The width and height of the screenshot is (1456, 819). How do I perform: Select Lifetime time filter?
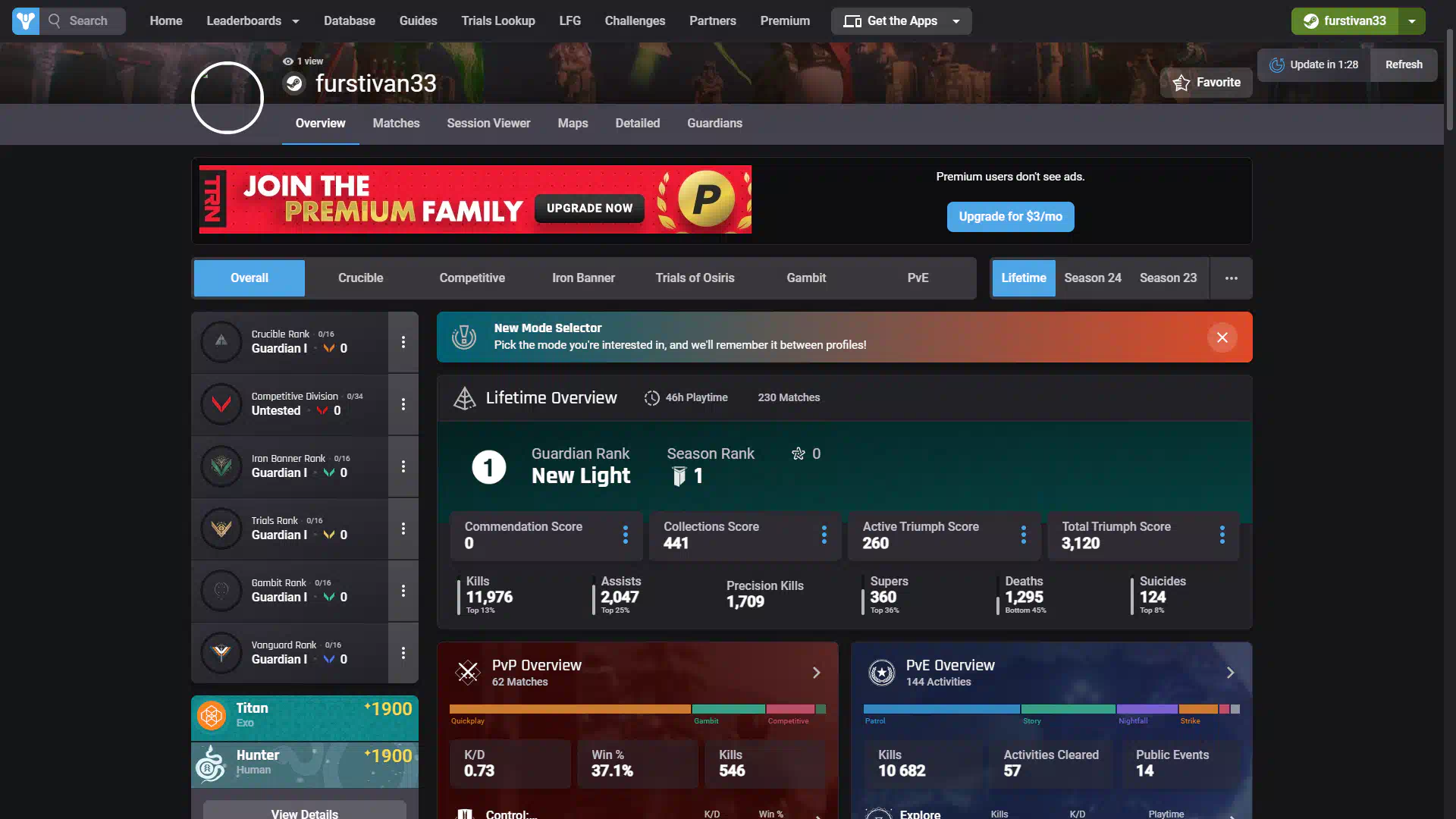(x=1024, y=278)
